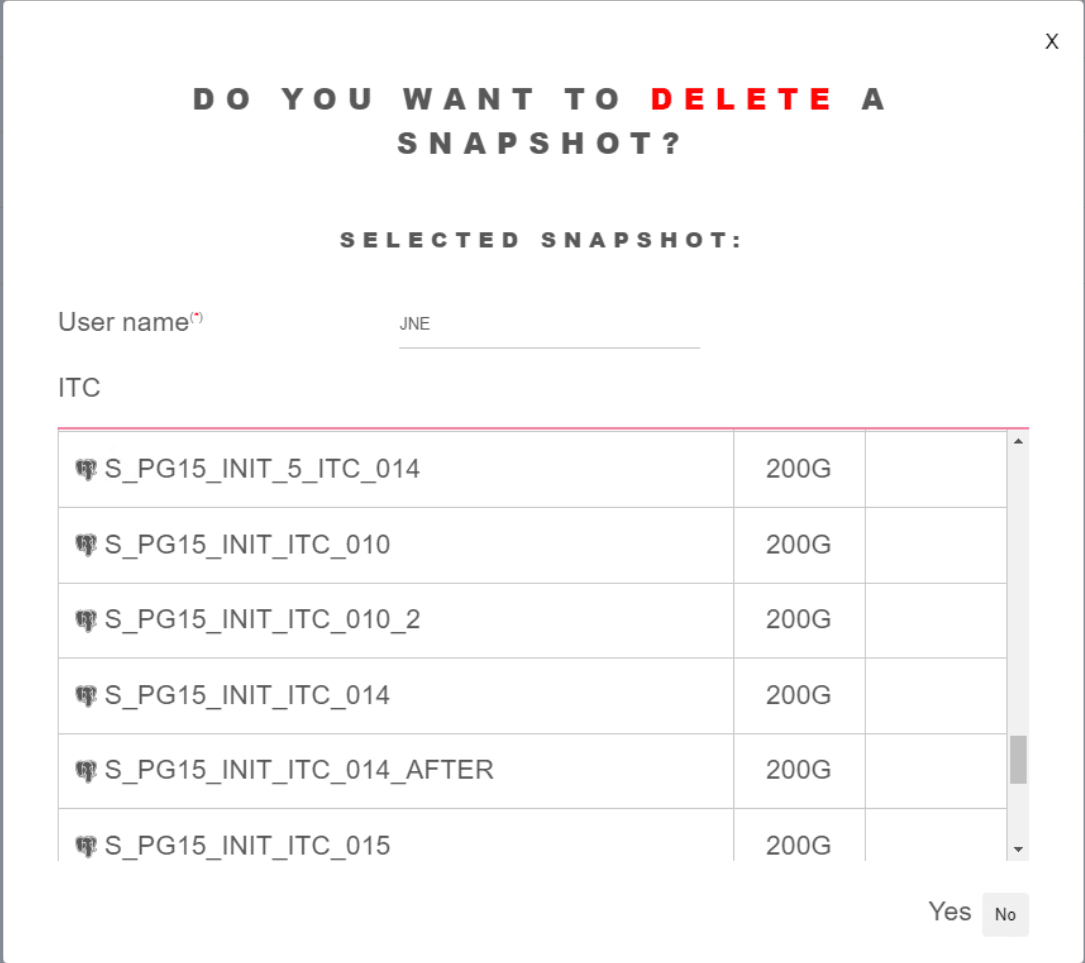Click PostgreSQL icon beside S_PG15_INIT_ITC_014
1085x963 pixels.
86,695
